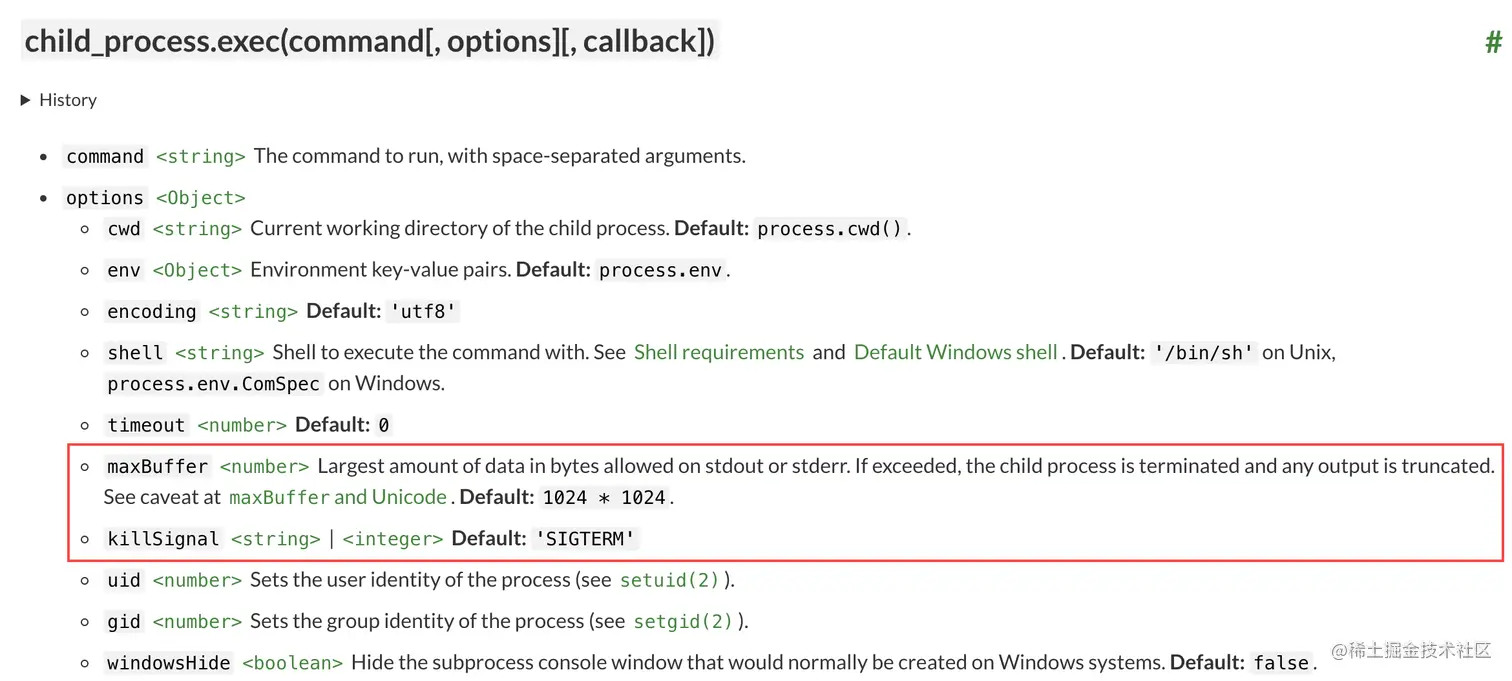Screen dimensions: 1512x681
Task: Click the <number> type beside gid
Action: 197,621
